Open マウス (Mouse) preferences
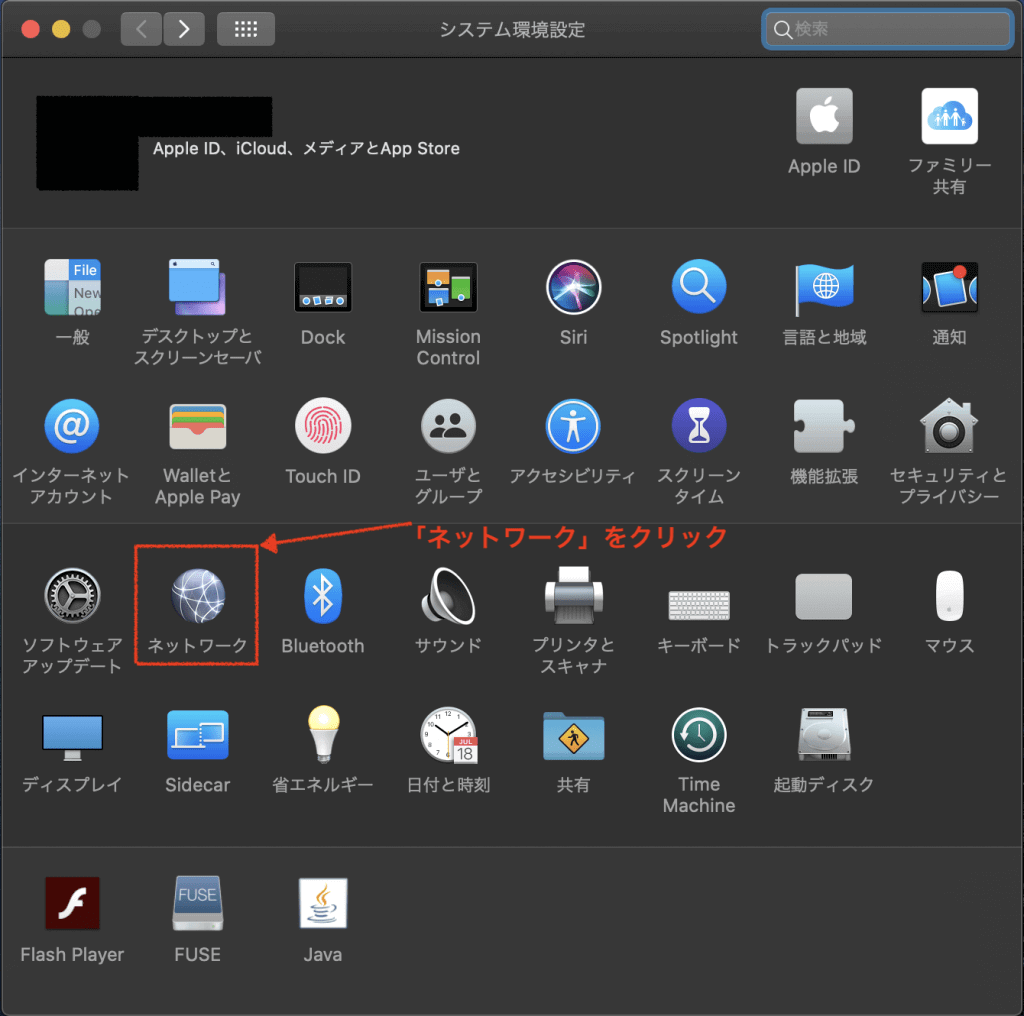Viewport: 1024px width, 1016px height. [x=950, y=595]
